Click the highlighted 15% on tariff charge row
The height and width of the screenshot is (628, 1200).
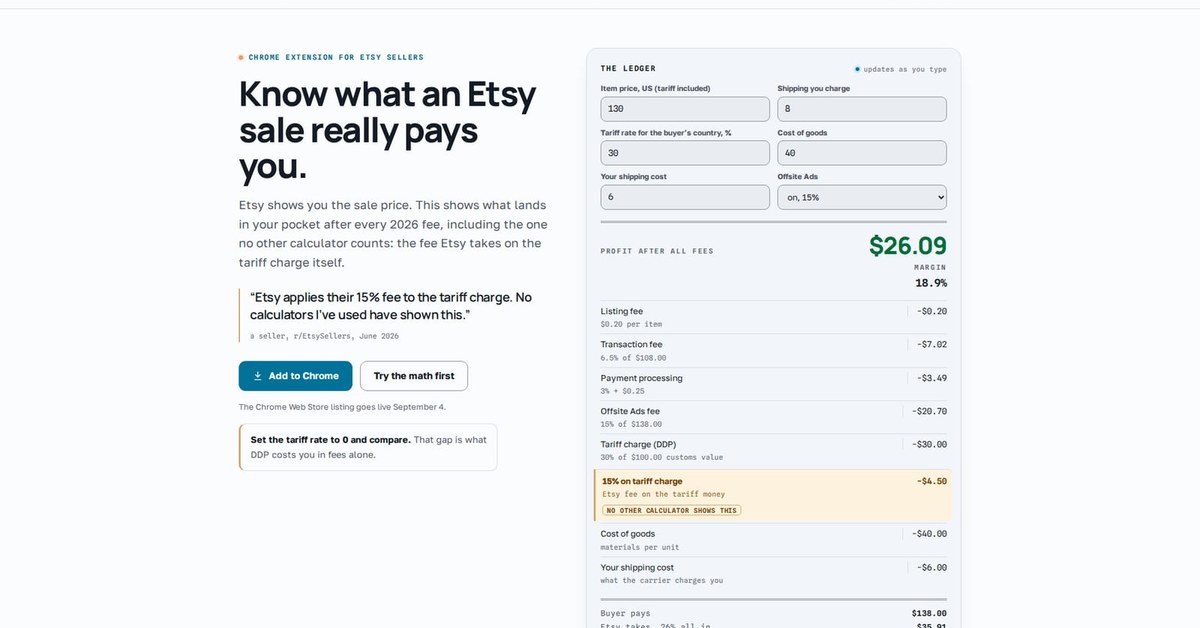click(x=773, y=496)
